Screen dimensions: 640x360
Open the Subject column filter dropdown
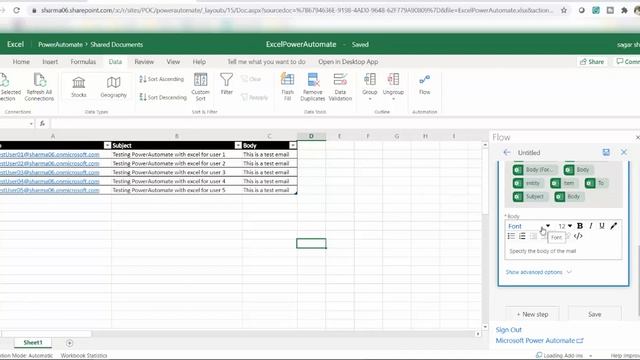tap(238, 145)
